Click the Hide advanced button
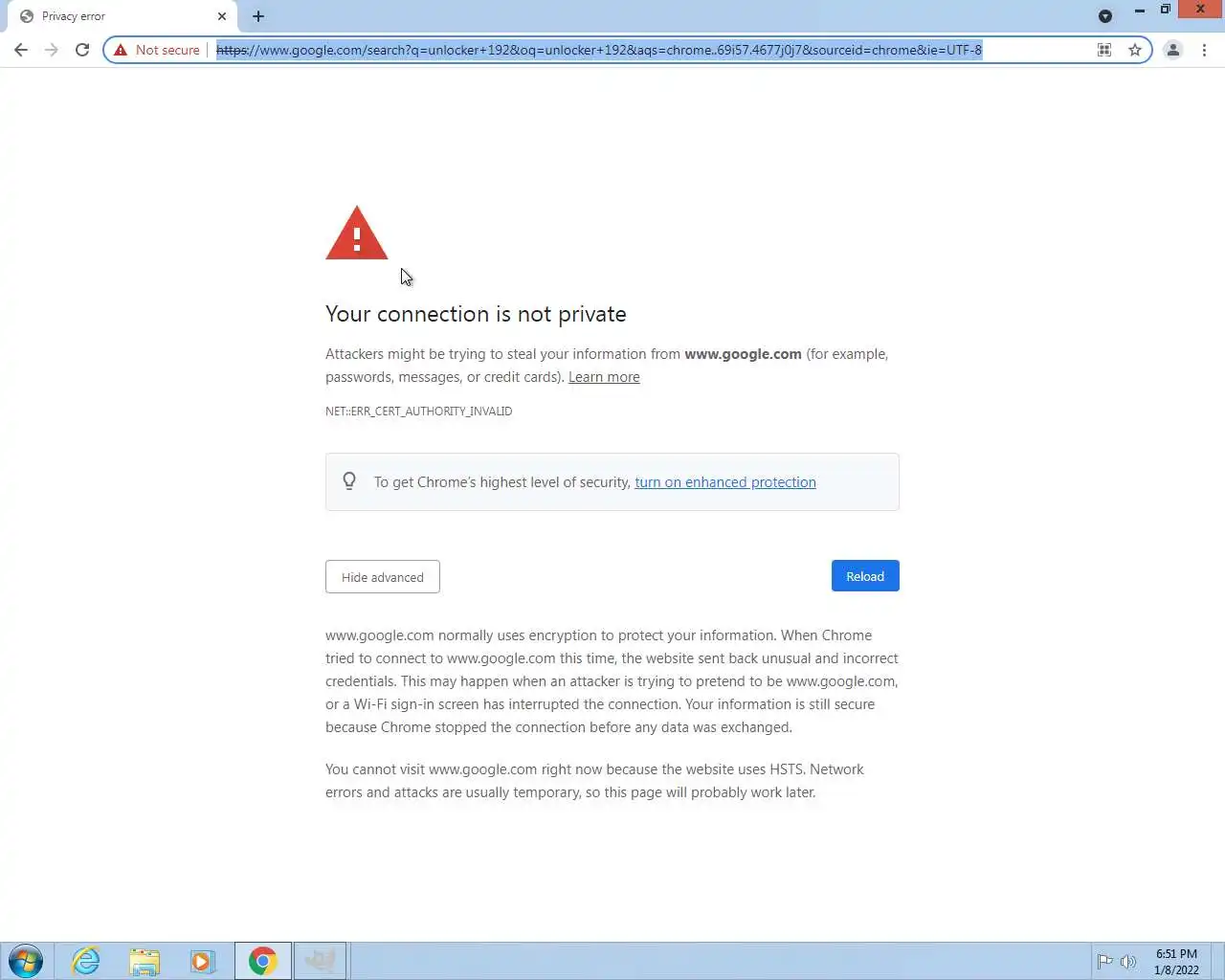This screenshot has width=1225, height=980. [x=383, y=577]
